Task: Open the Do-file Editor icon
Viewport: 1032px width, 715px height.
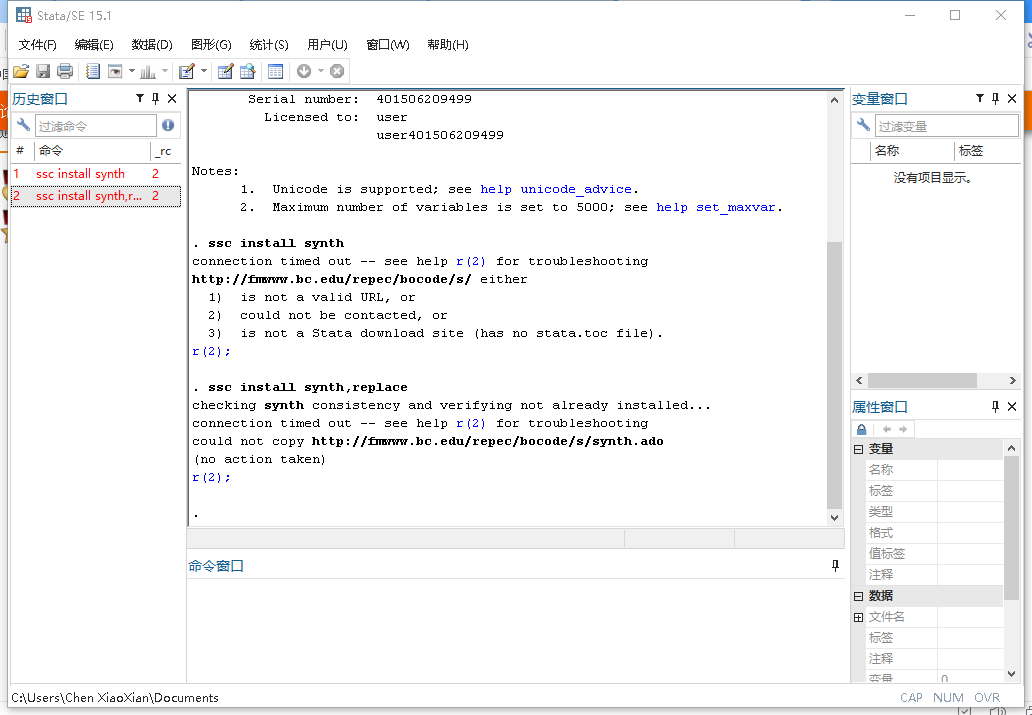Action: point(186,71)
